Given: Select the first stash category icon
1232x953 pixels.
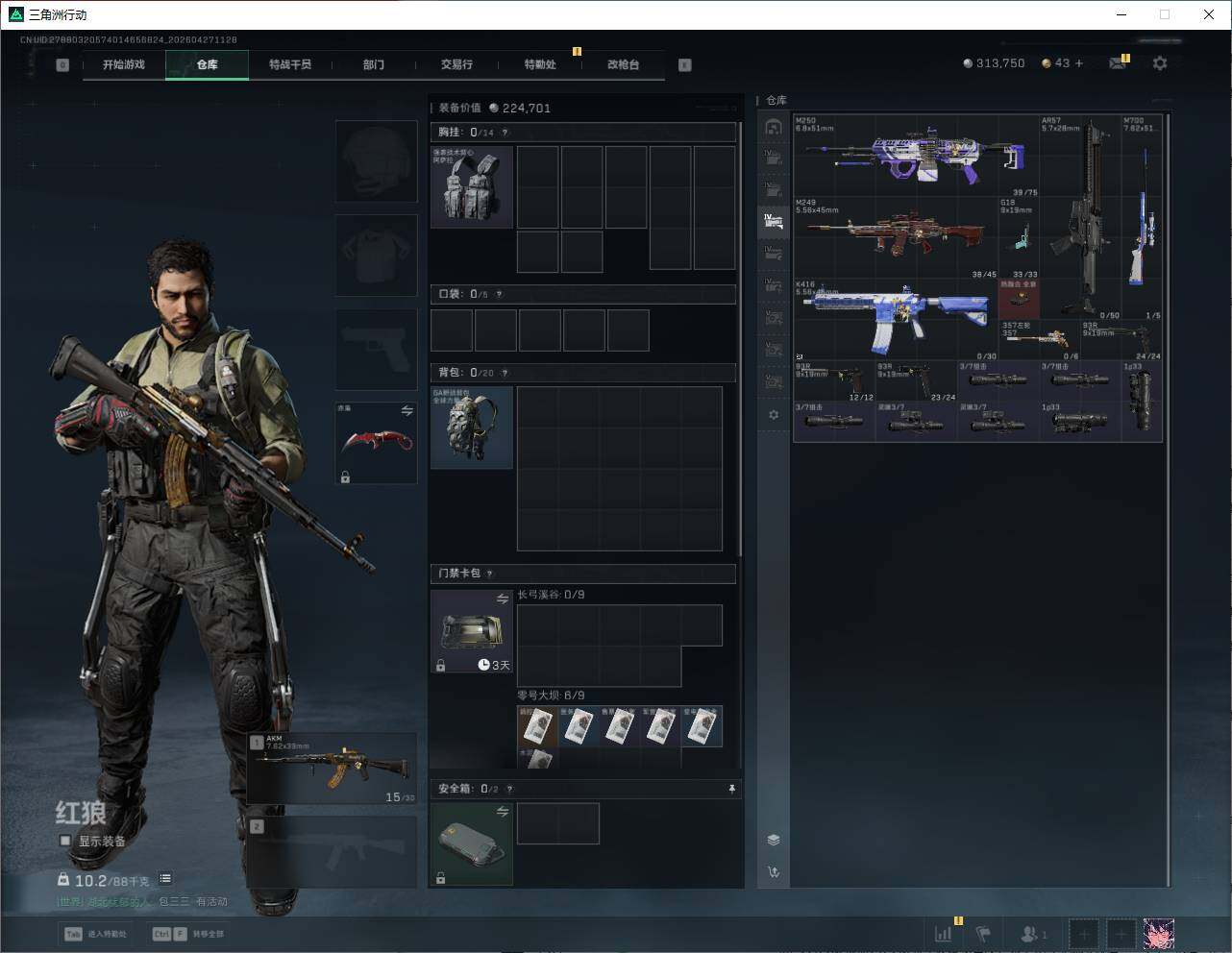Looking at the screenshot, I should tap(774, 128).
